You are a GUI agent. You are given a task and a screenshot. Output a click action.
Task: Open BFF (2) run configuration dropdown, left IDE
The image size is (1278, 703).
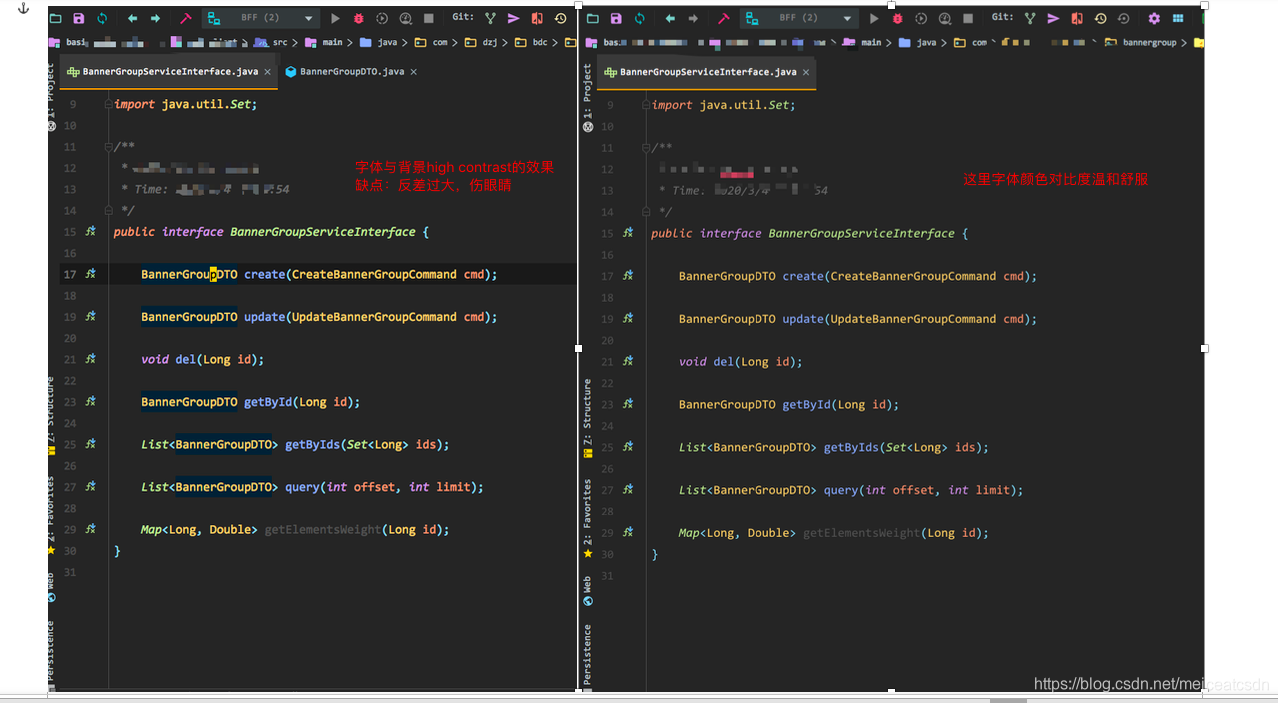(261, 18)
